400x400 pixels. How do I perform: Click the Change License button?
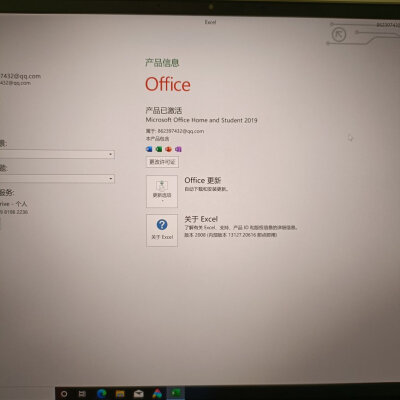(162, 162)
